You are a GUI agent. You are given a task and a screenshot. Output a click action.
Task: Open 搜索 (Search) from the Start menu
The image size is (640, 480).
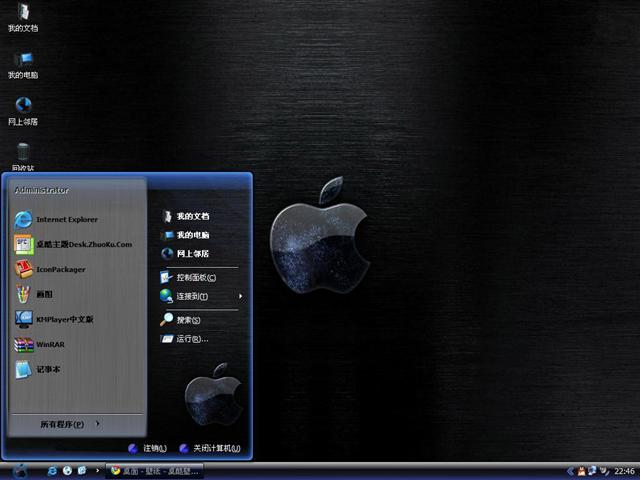coord(188,320)
